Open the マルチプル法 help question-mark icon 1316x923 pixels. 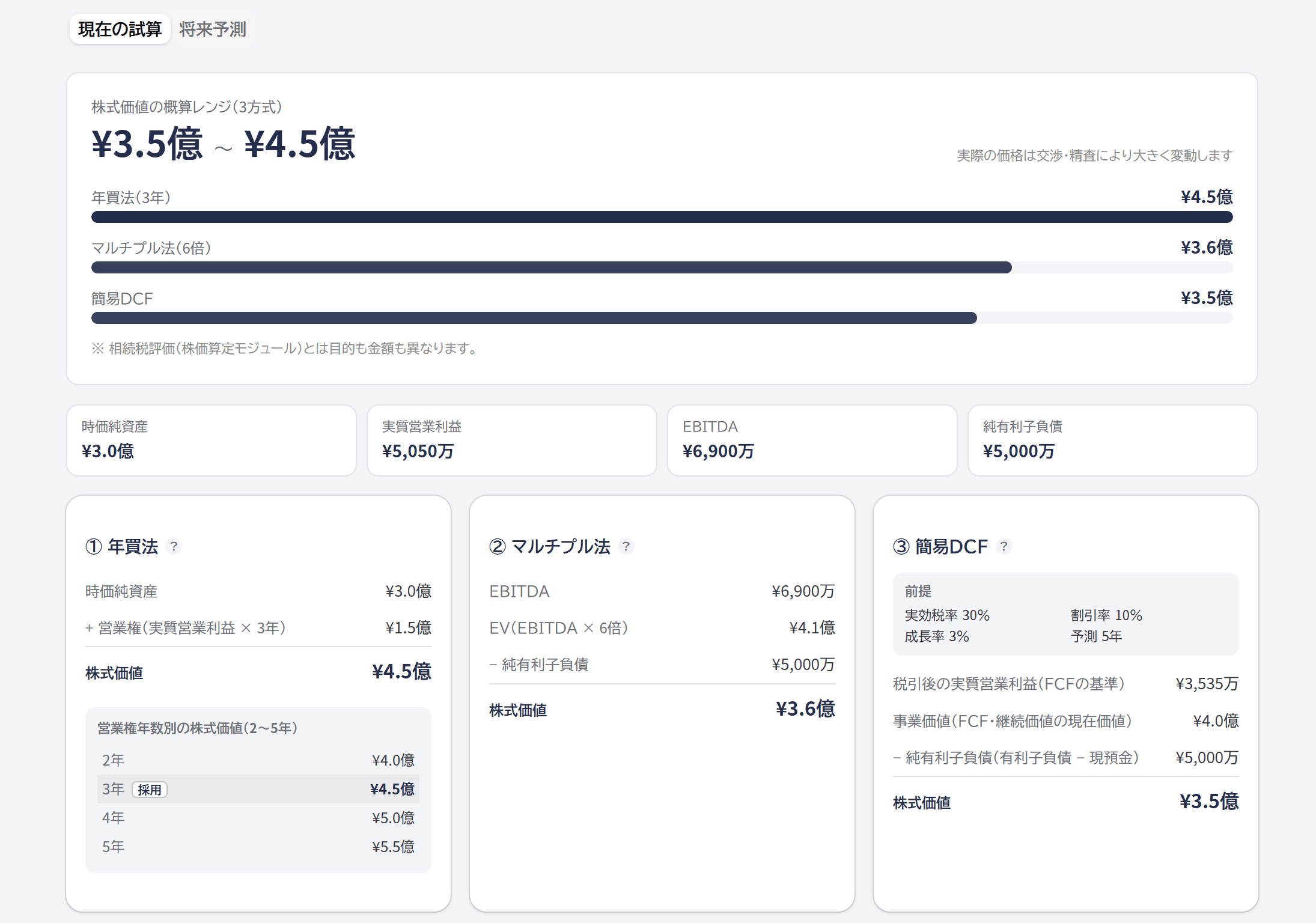626,546
